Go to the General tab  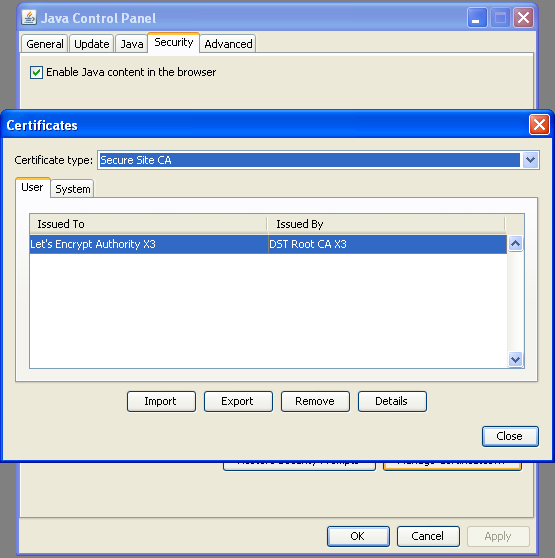[x=45, y=44]
